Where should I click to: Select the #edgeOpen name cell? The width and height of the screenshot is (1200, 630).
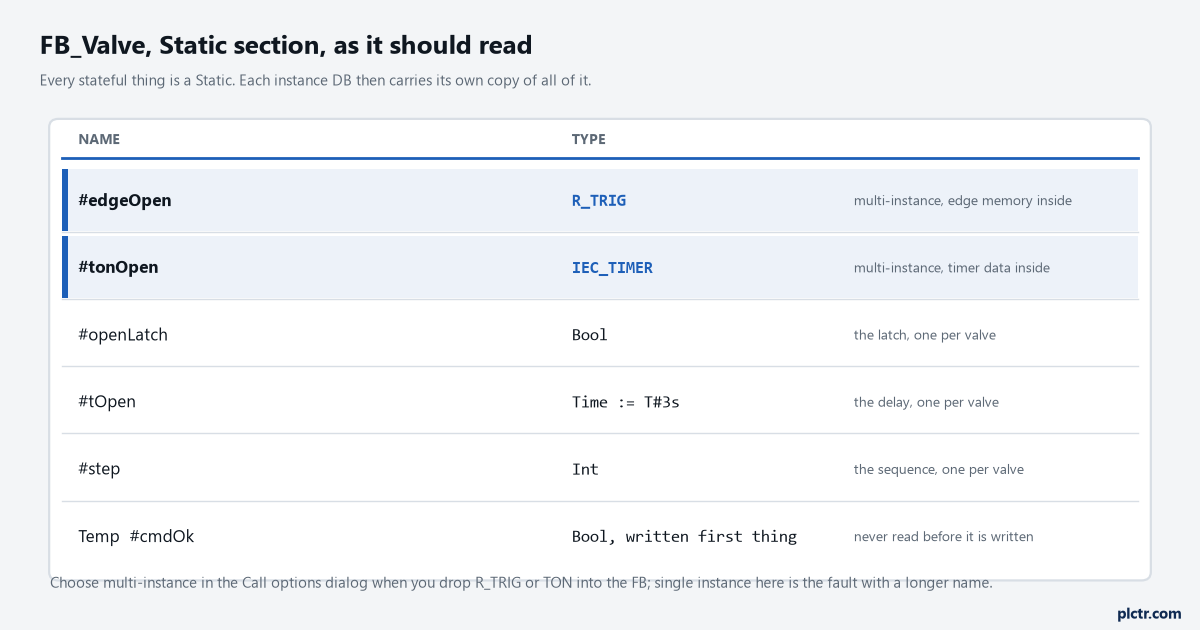pyautogui.click(x=125, y=200)
